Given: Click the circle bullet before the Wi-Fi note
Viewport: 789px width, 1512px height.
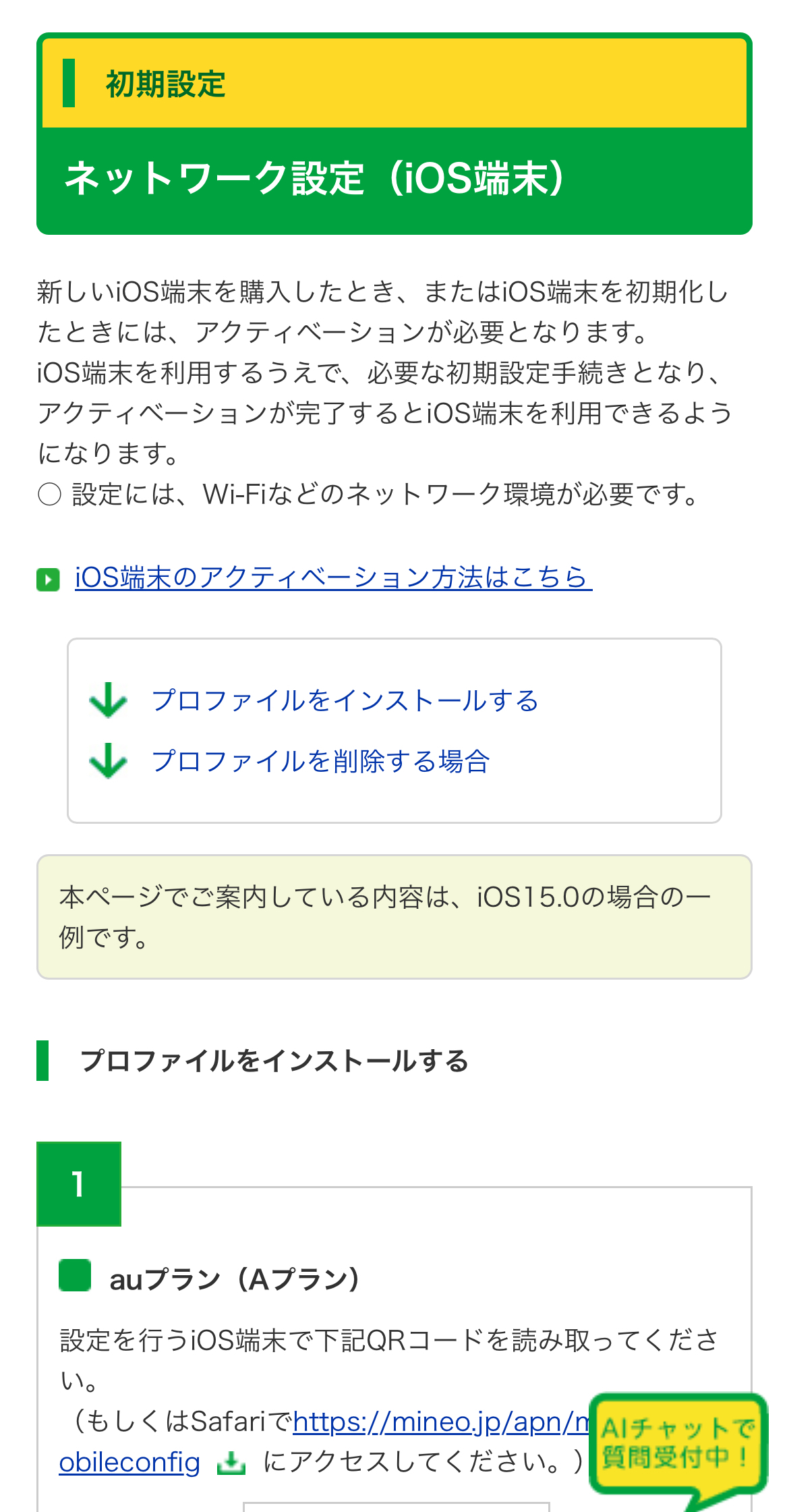Looking at the screenshot, I should [49, 495].
